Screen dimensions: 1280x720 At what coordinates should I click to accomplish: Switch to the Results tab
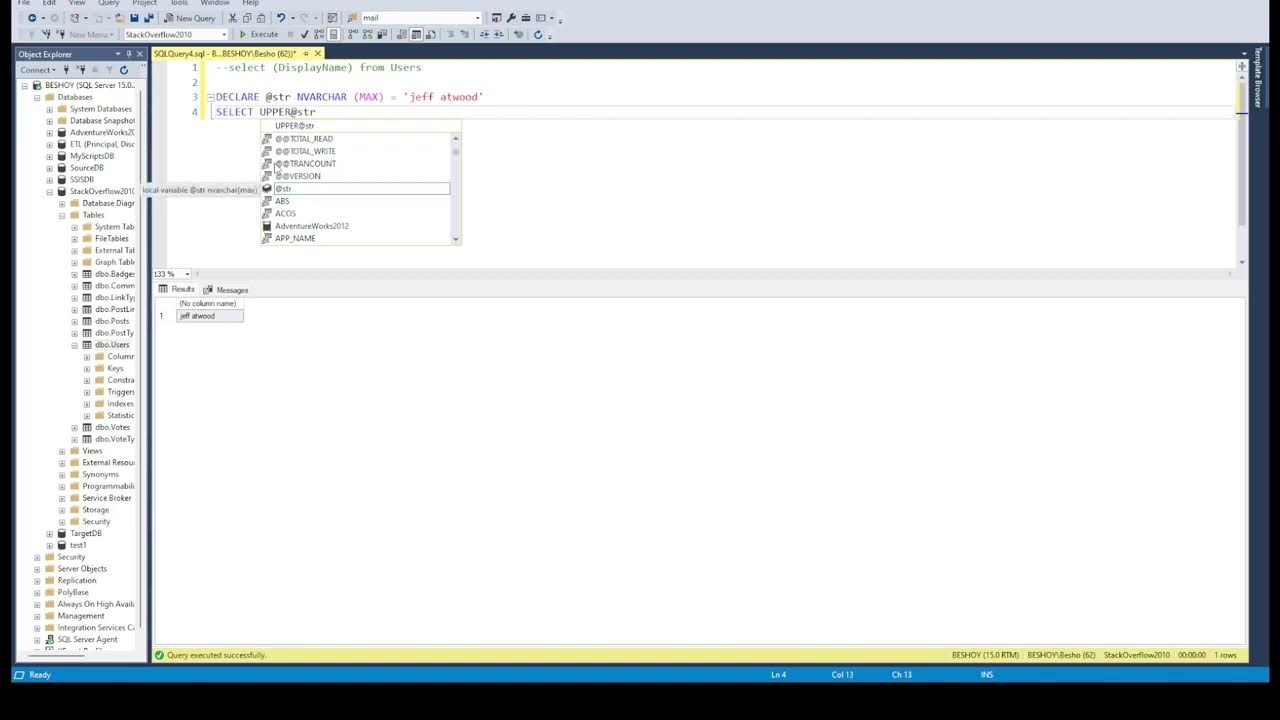coord(177,289)
